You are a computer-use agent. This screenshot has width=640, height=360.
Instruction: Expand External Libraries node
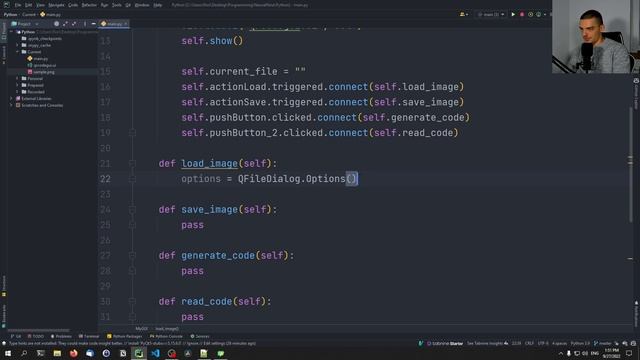(11, 98)
